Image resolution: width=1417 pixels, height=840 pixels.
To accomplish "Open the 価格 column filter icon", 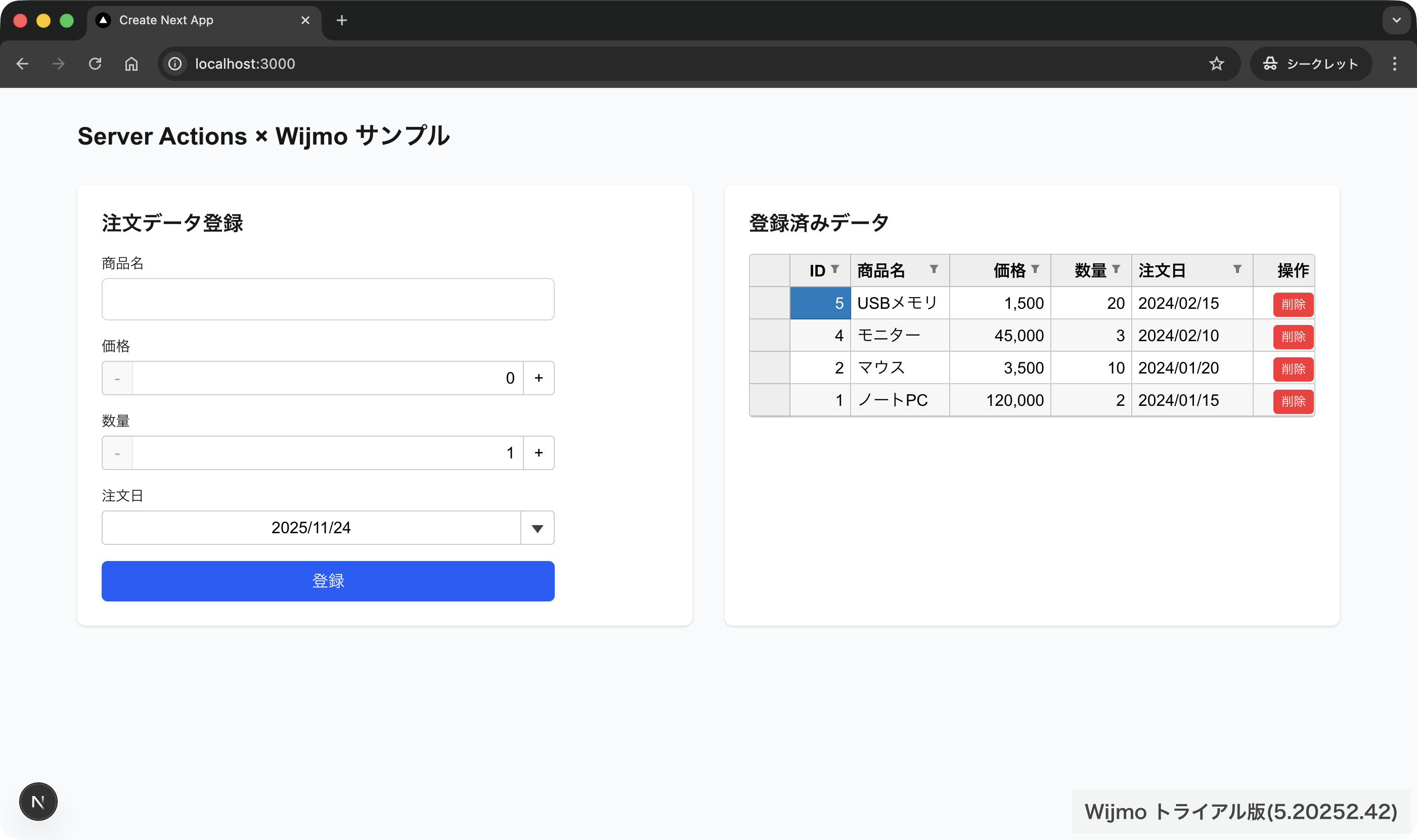I will pyautogui.click(x=1035, y=269).
